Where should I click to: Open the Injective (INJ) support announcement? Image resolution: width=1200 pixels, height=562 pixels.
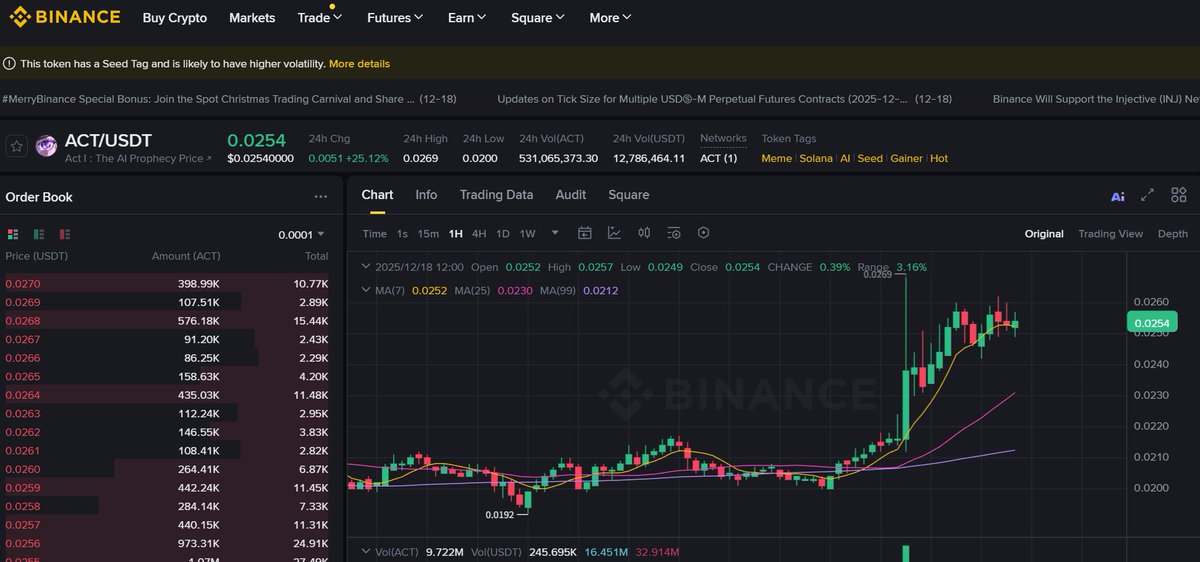point(1096,99)
